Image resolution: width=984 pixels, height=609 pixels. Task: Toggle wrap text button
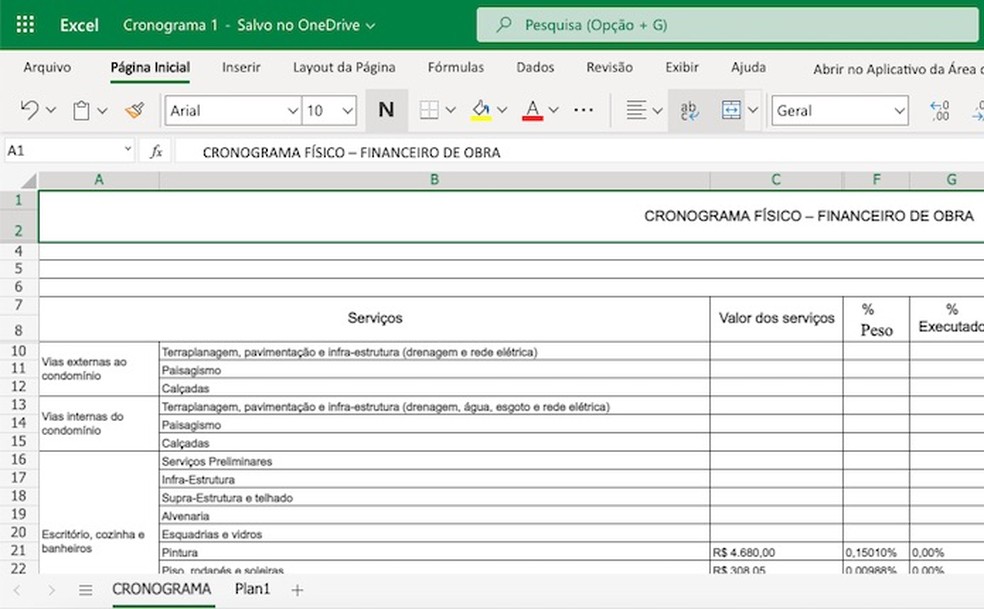point(690,111)
